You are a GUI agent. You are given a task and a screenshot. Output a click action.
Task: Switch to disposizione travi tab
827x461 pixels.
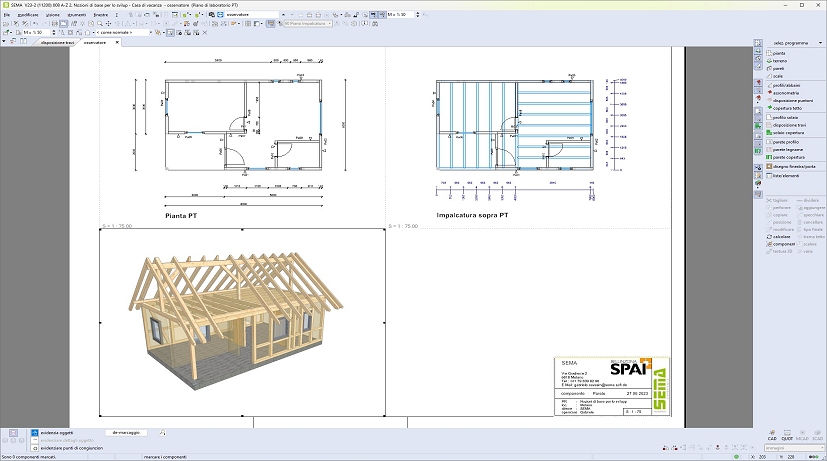pyautogui.click(x=55, y=43)
